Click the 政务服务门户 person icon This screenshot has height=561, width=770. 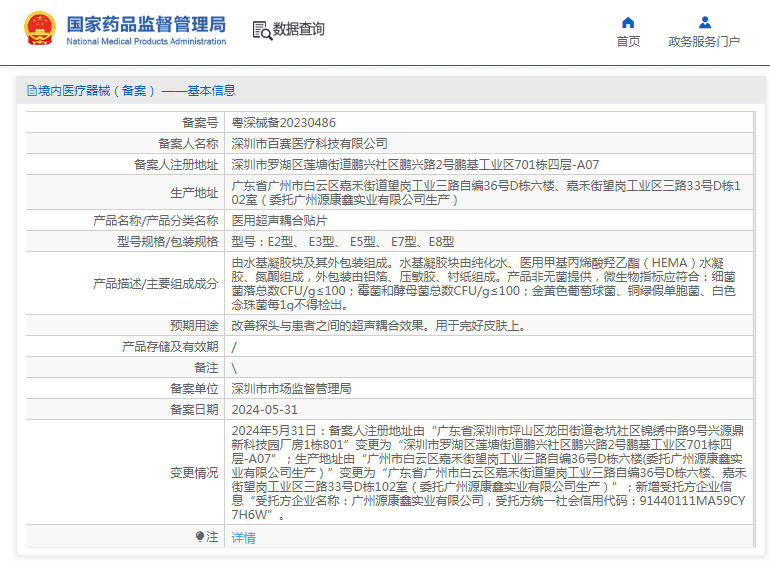(705, 23)
